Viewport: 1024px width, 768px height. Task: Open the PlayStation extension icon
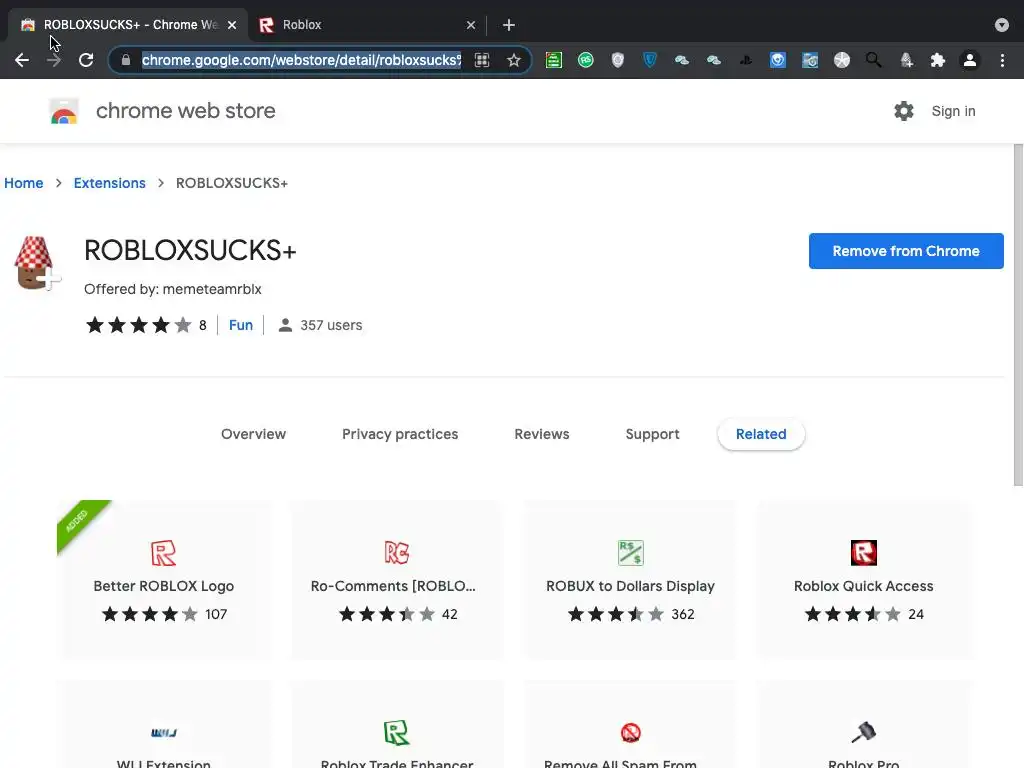746,60
